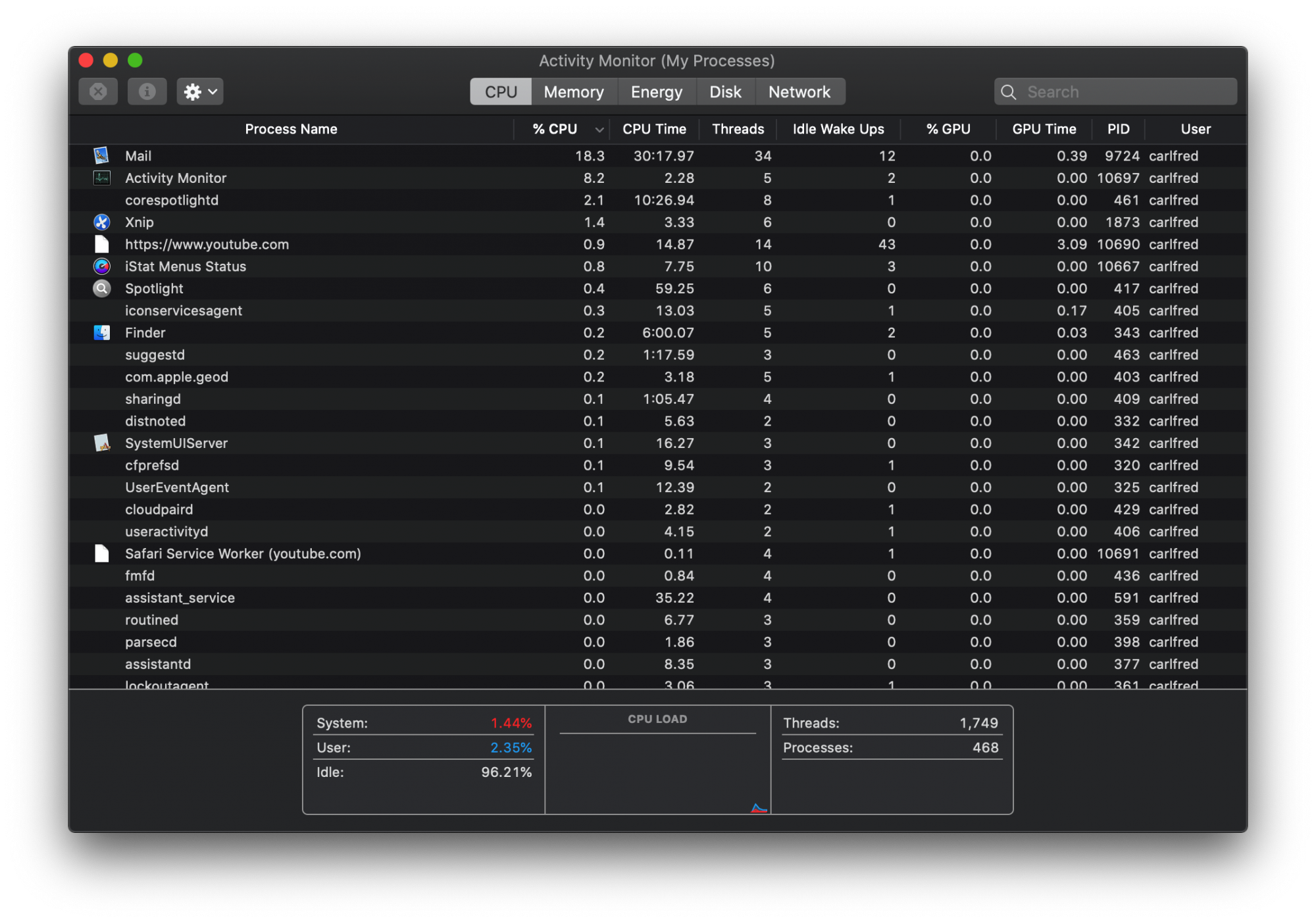This screenshot has width=1316, height=923.
Task: Select the corespotlightd process row
Action: click(171, 200)
